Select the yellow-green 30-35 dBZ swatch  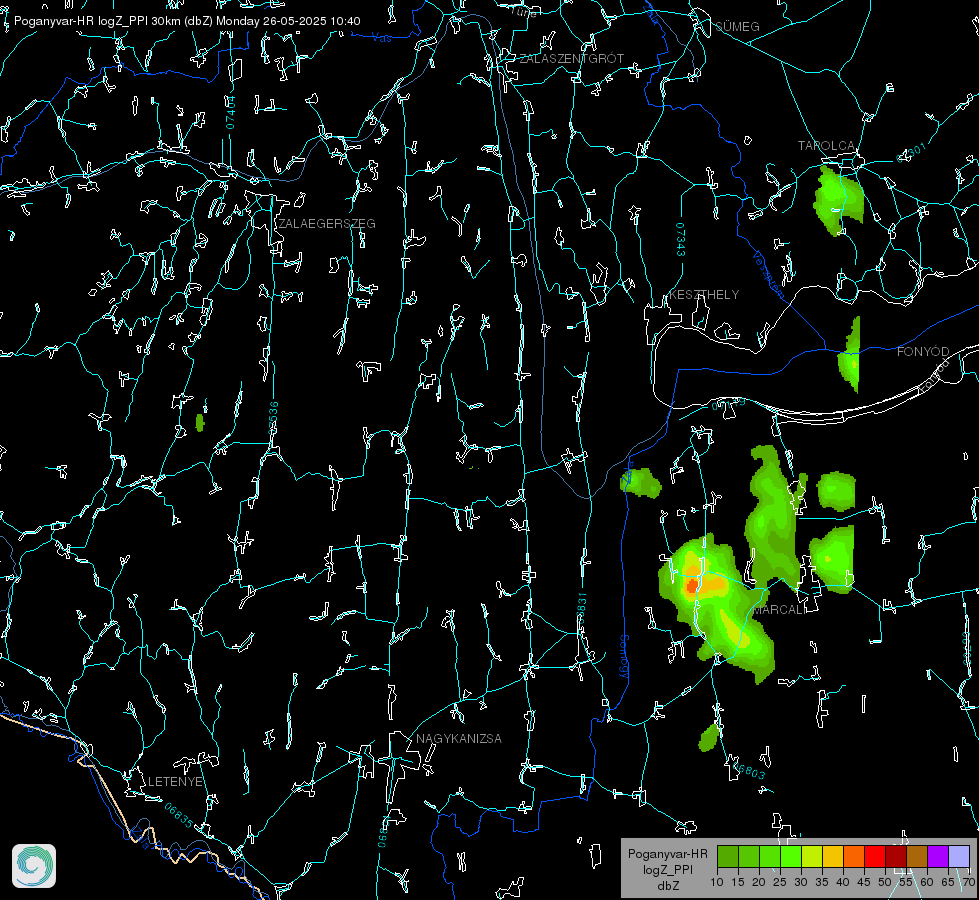pyautogui.click(x=812, y=856)
